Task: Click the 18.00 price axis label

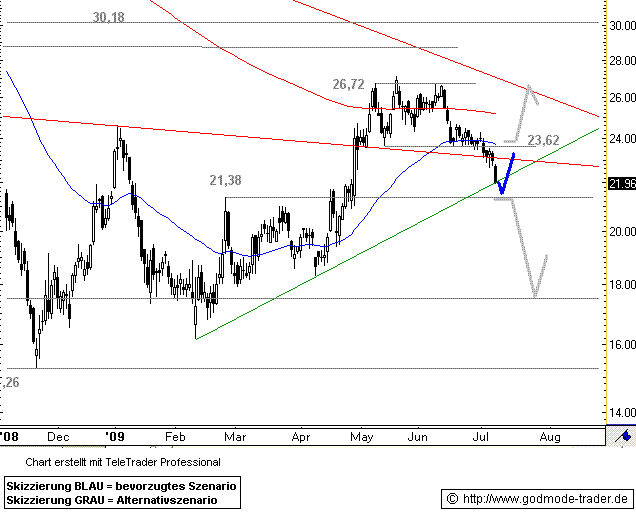Action: pyautogui.click(x=623, y=284)
